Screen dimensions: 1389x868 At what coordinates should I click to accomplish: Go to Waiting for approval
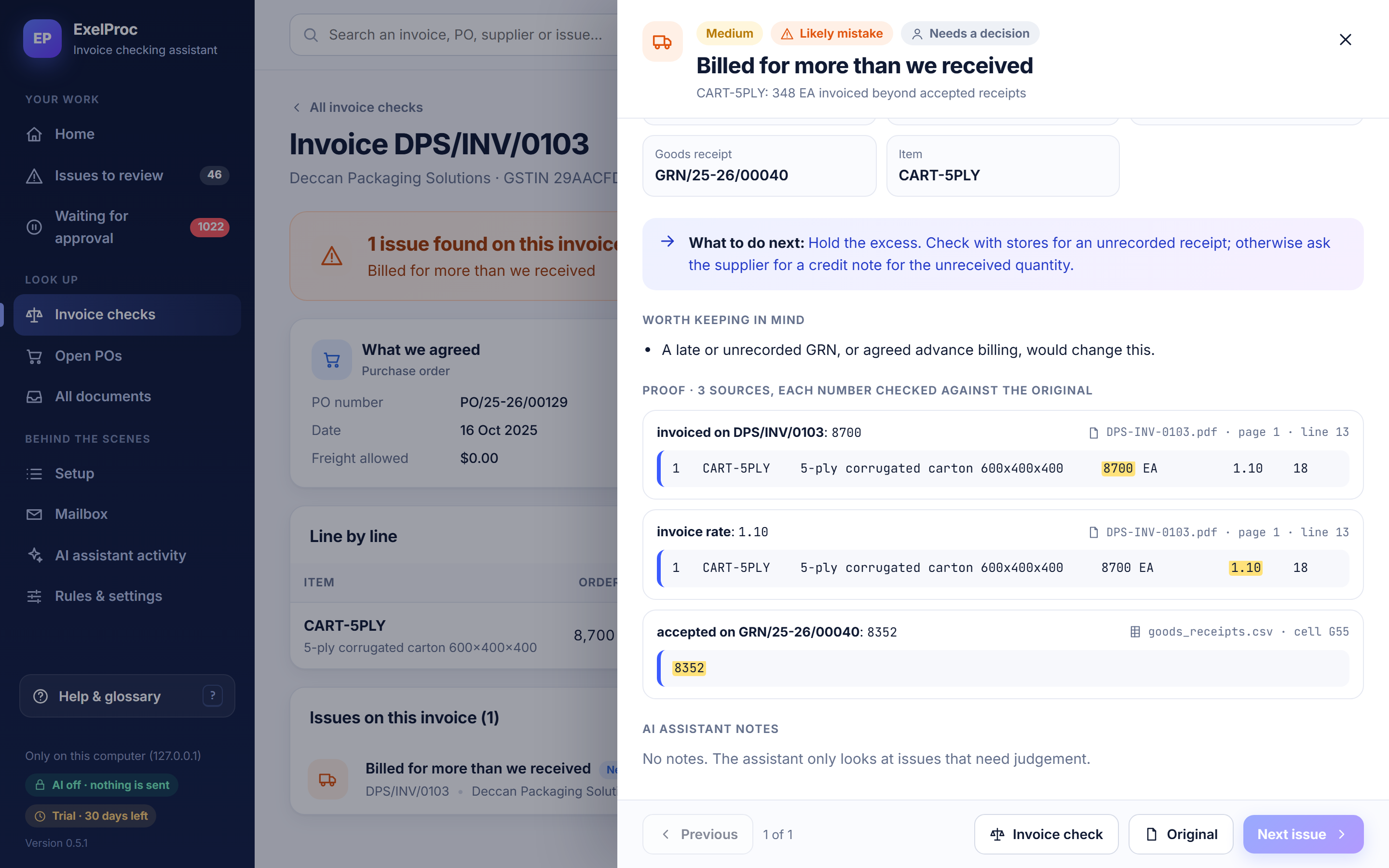click(127, 227)
